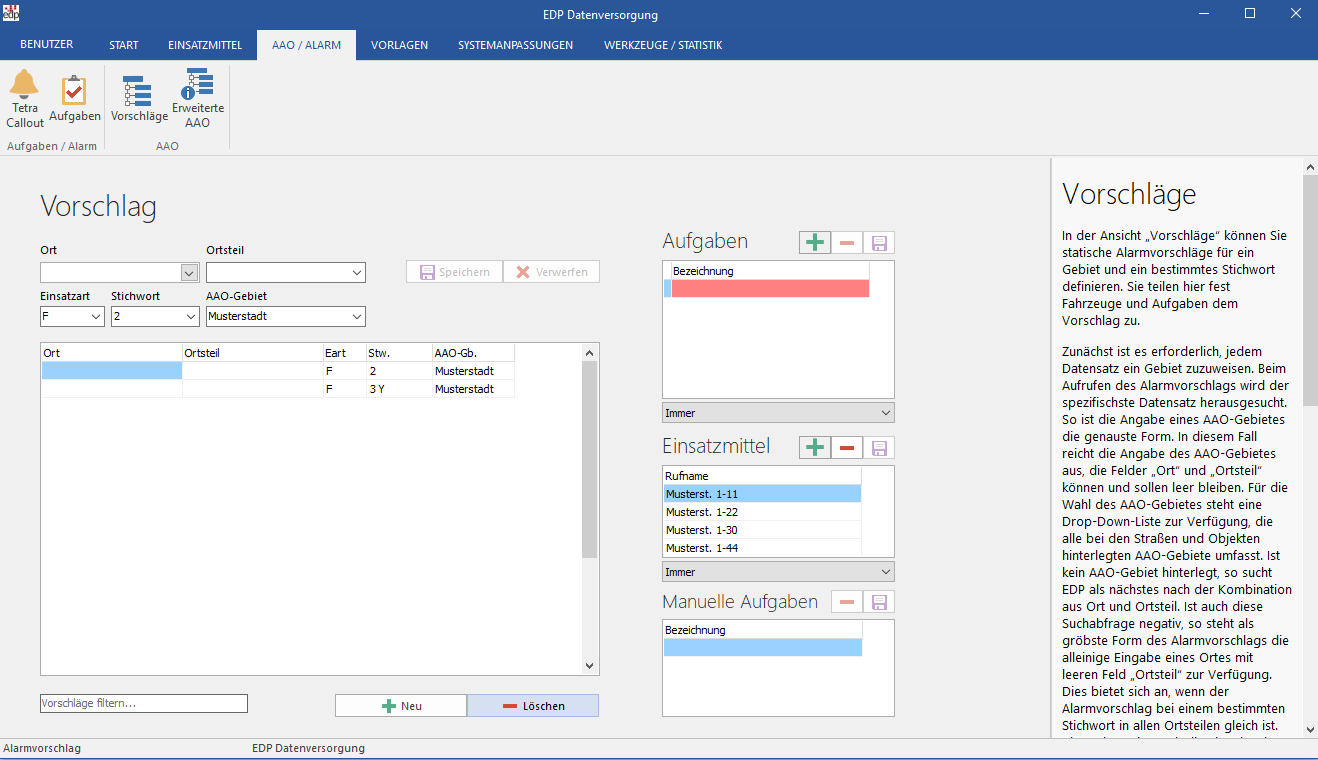1318x760 pixels.
Task: Click scroll-down arrow of Vorschlag table
Action: coord(589,666)
